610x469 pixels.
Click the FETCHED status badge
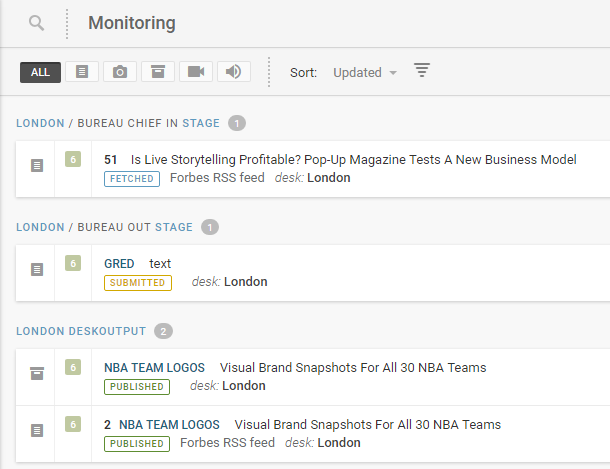pos(131,179)
